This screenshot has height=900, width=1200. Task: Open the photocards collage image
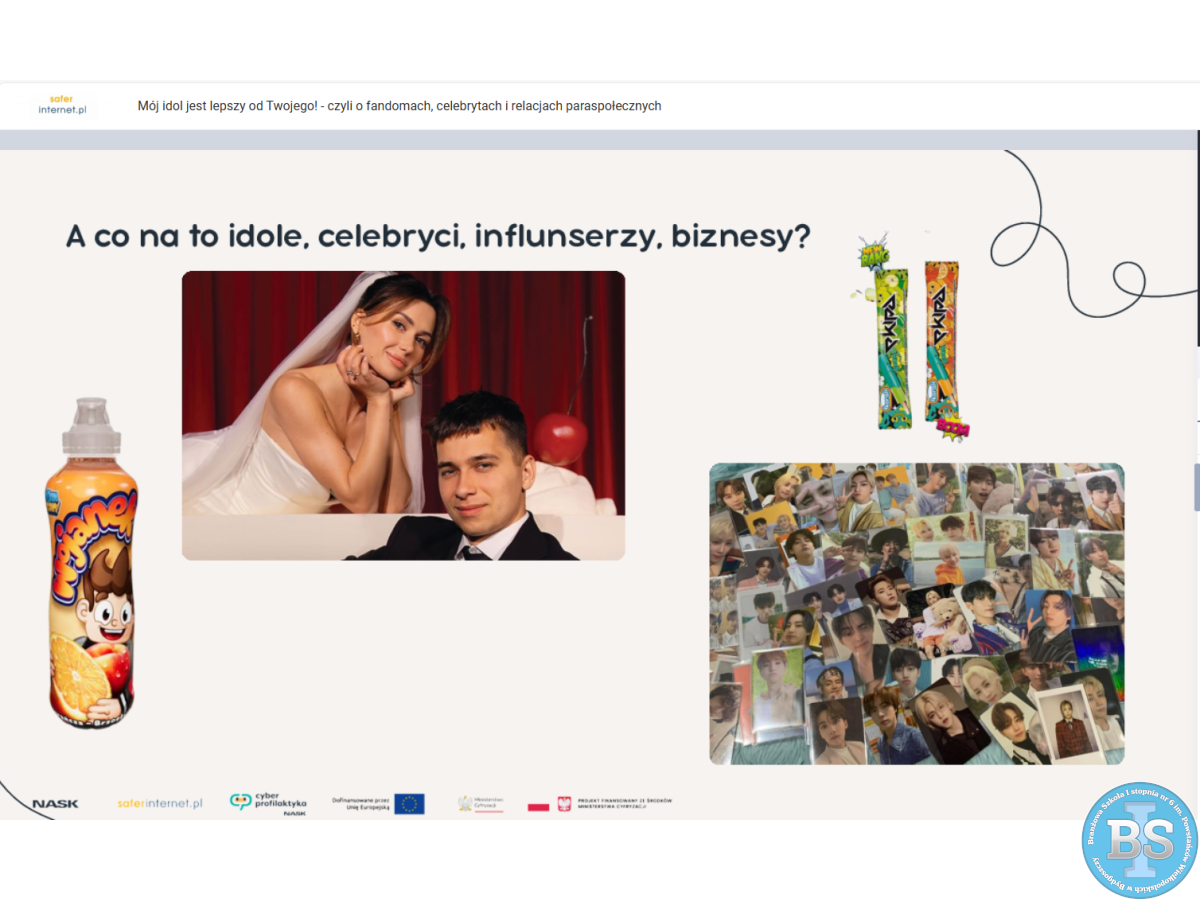pyautogui.click(x=916, y=613)
